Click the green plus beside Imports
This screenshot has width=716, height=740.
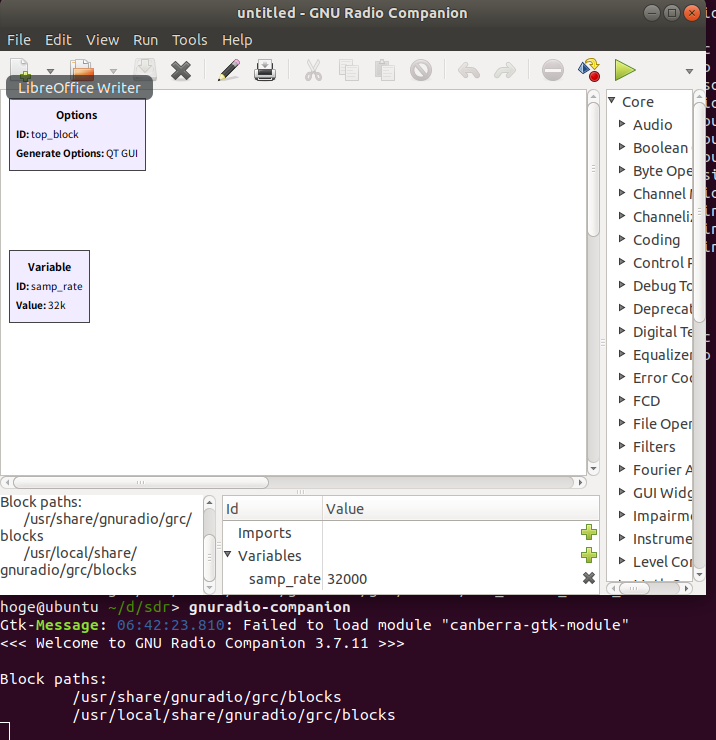[589, 532]
